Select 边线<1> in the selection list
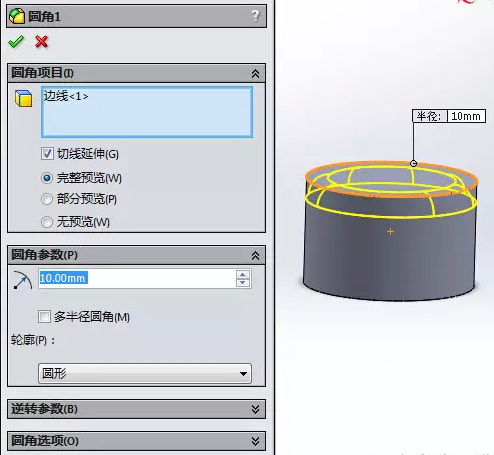Viewport: 494px width, 455px height. pyautogui.click(x=66, y=96)
